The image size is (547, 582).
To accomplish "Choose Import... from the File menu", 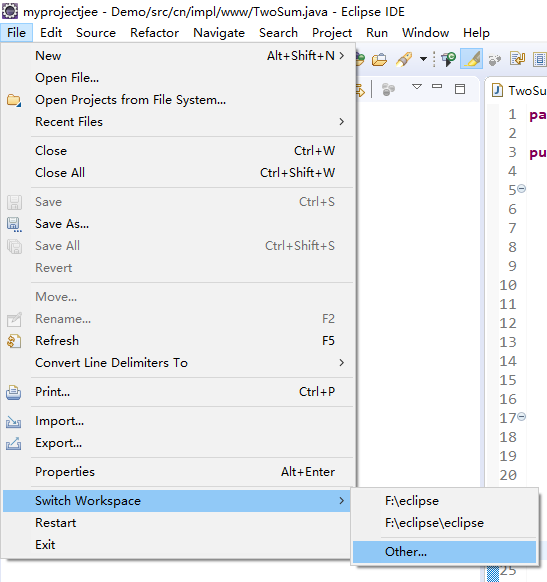I will (x=177, y=421).
